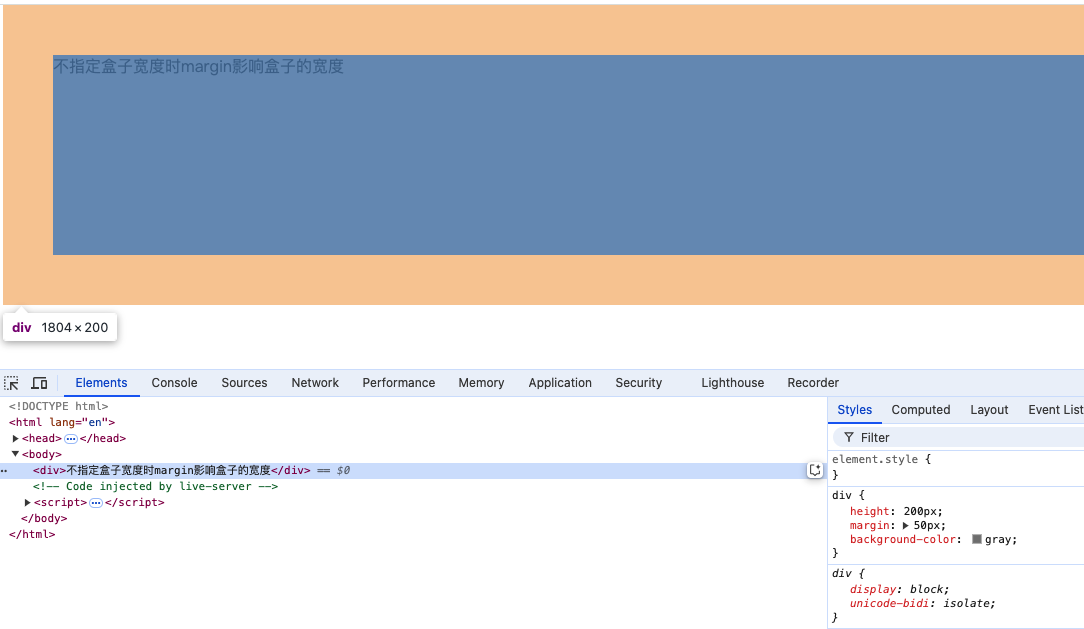The height and width of the screenshot is (629, 1084).
Task: Open the Console tab
Action: click(x=174, y=383)
